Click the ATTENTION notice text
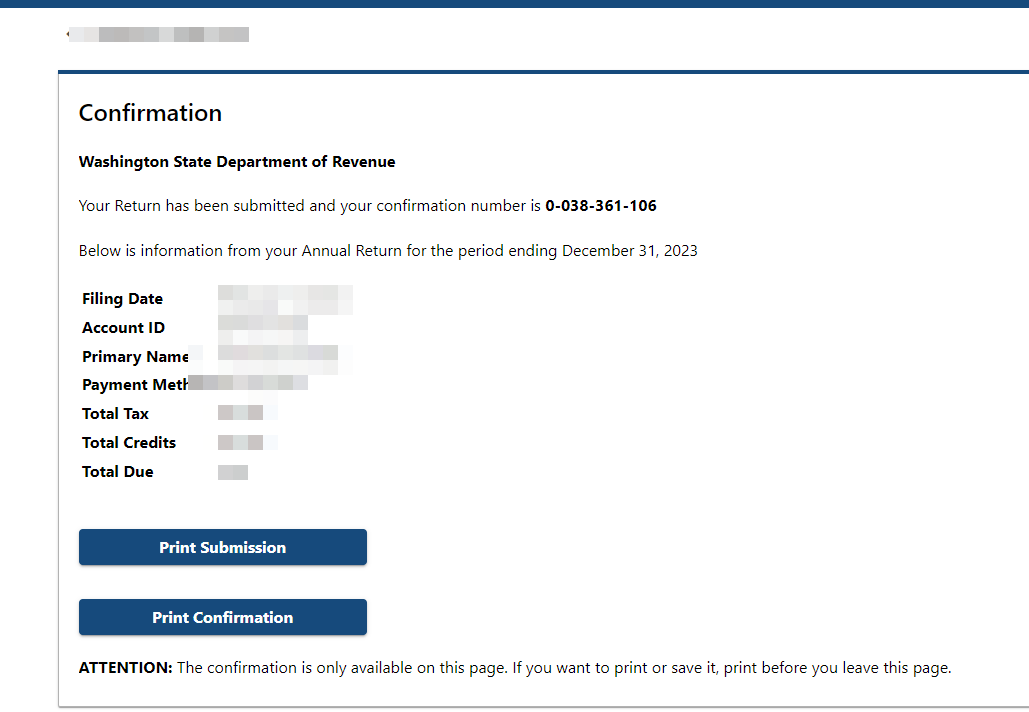The image size is (1029, 712). click(514, 668)
